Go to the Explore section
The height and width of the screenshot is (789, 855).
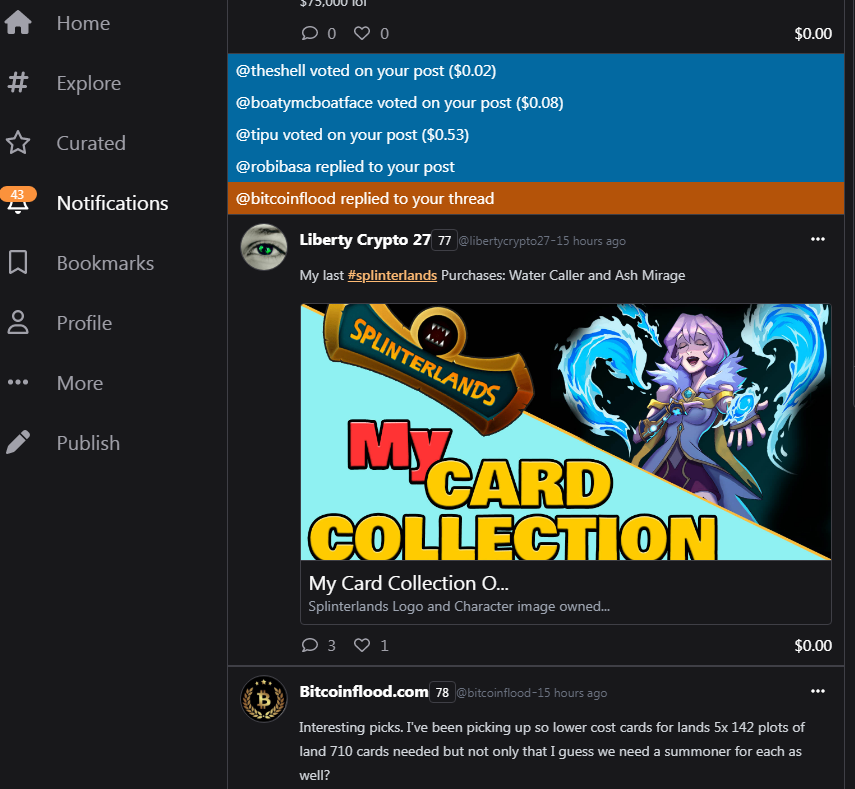[89, 83]
